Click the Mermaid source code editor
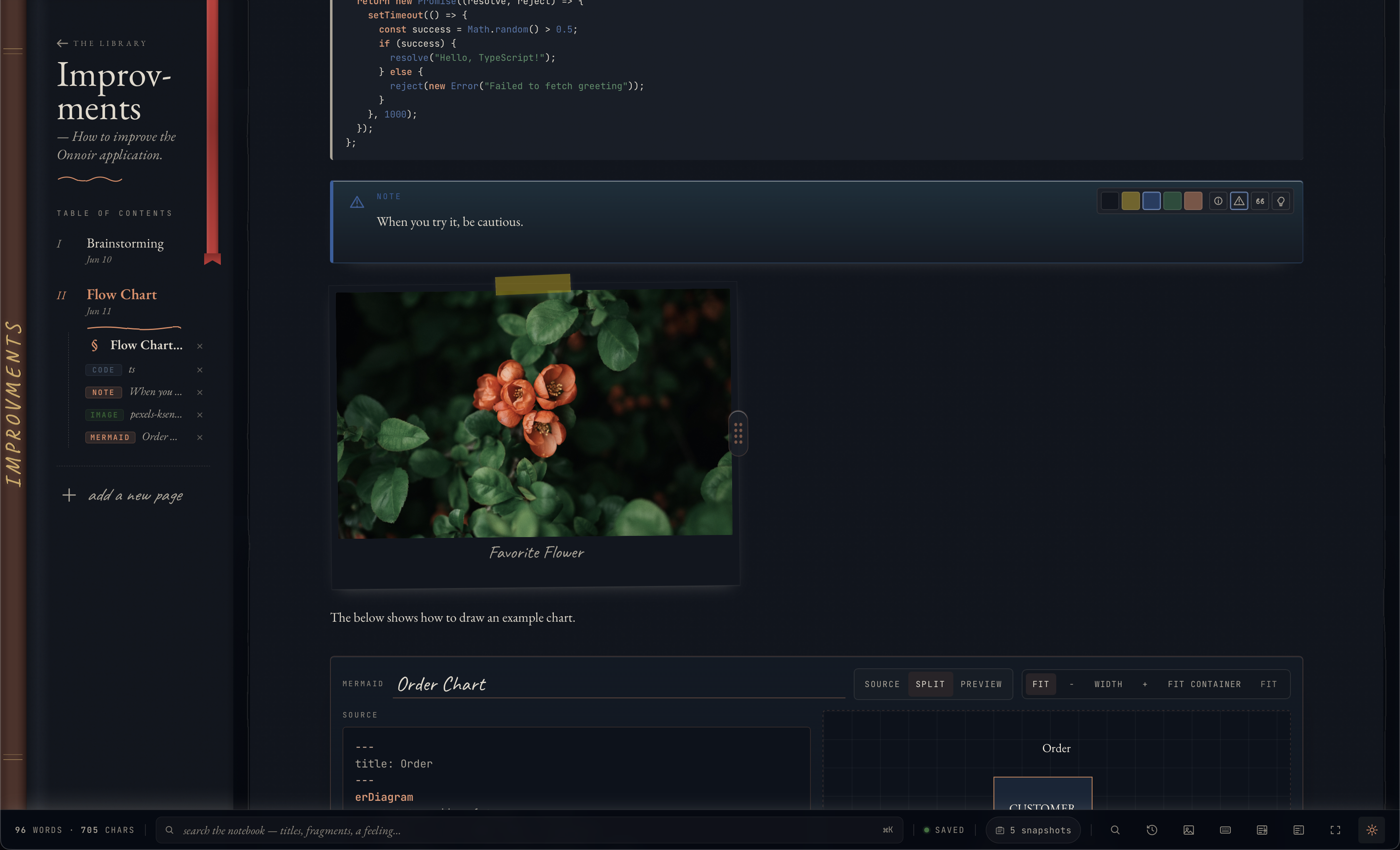This screenshot has height=850, width=1400. point(576,768)
